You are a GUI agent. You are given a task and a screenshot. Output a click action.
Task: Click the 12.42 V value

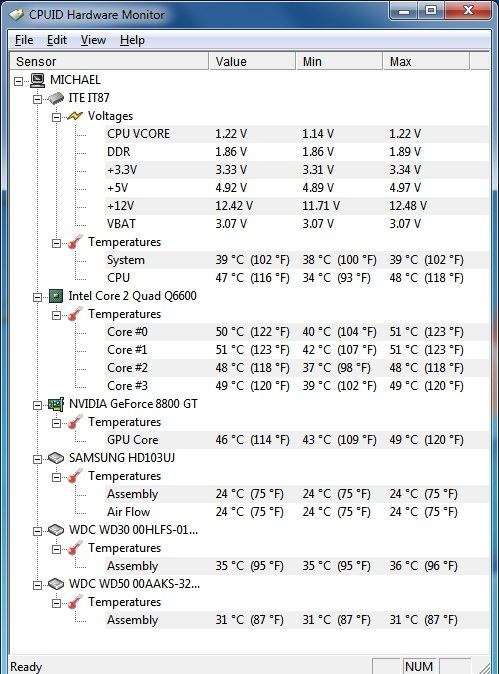tap(234, 206)
